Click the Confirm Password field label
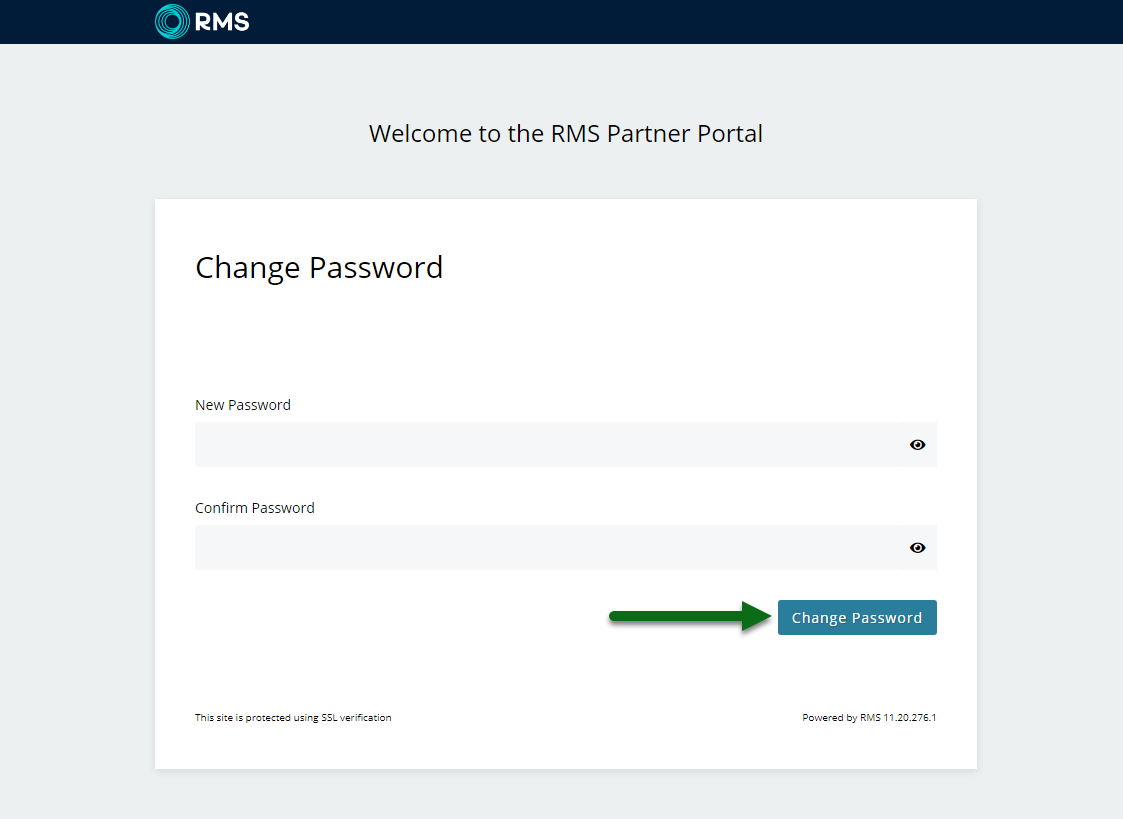The image size is (1123, 819). [255, 508]
